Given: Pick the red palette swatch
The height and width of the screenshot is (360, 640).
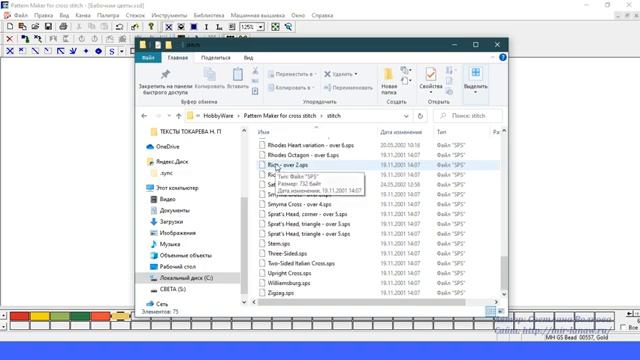Looking at the screenshot, I should 19,316.
